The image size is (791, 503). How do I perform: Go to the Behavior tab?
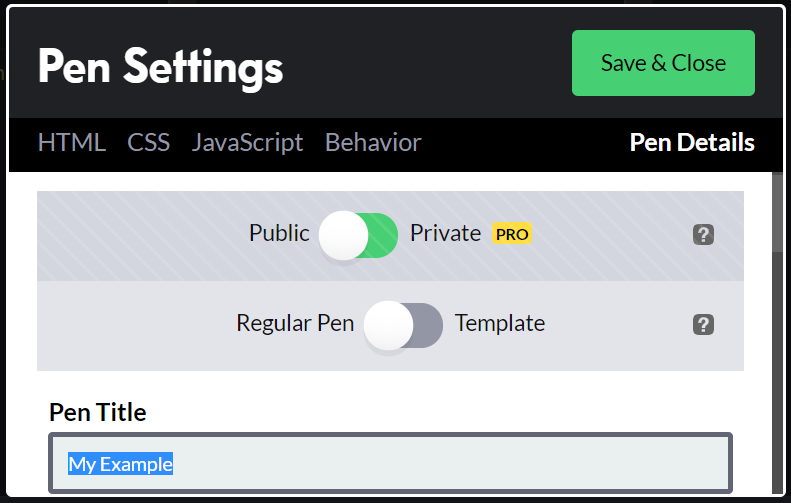373,143
